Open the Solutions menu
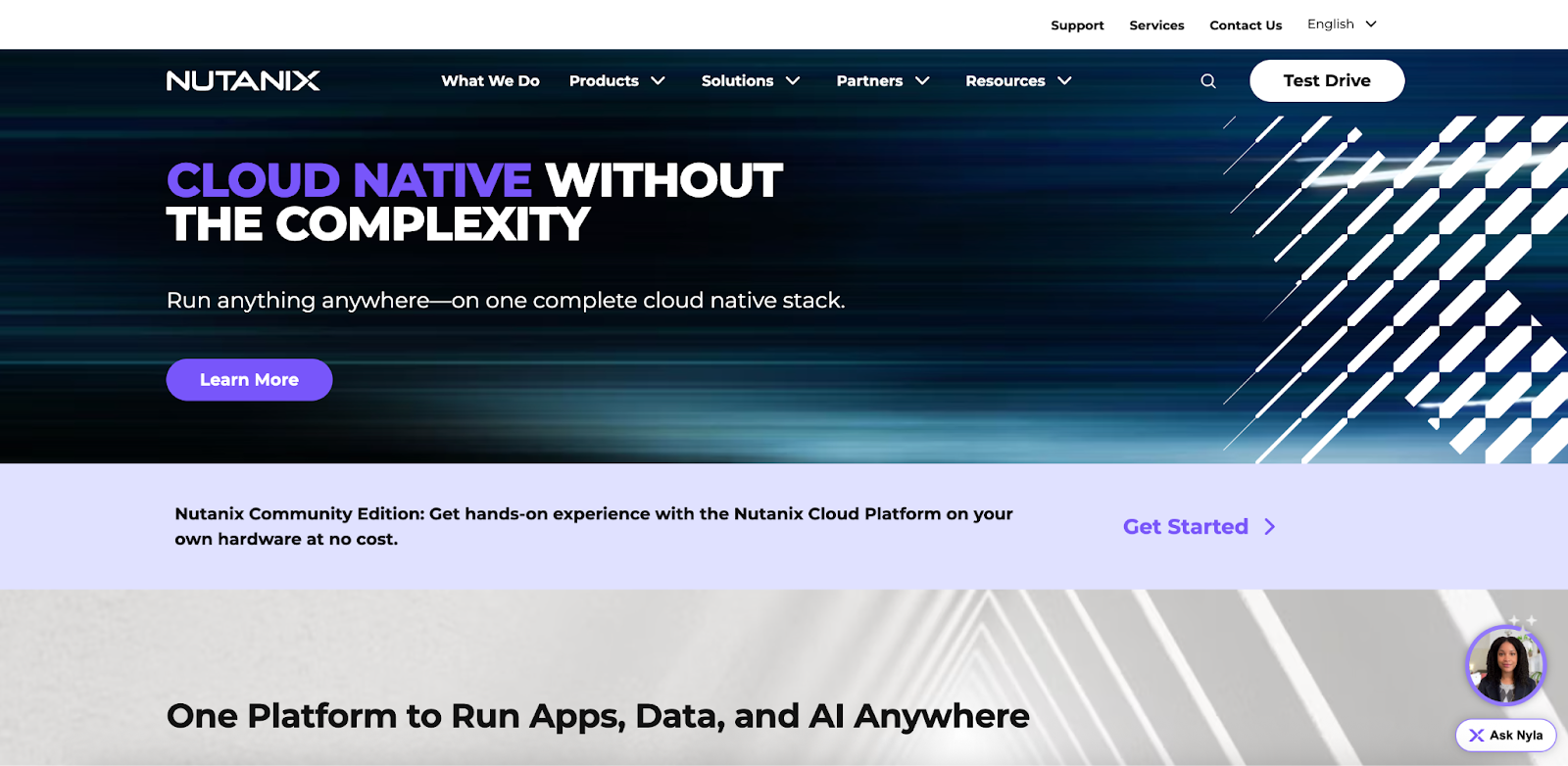 click(737, 81)
